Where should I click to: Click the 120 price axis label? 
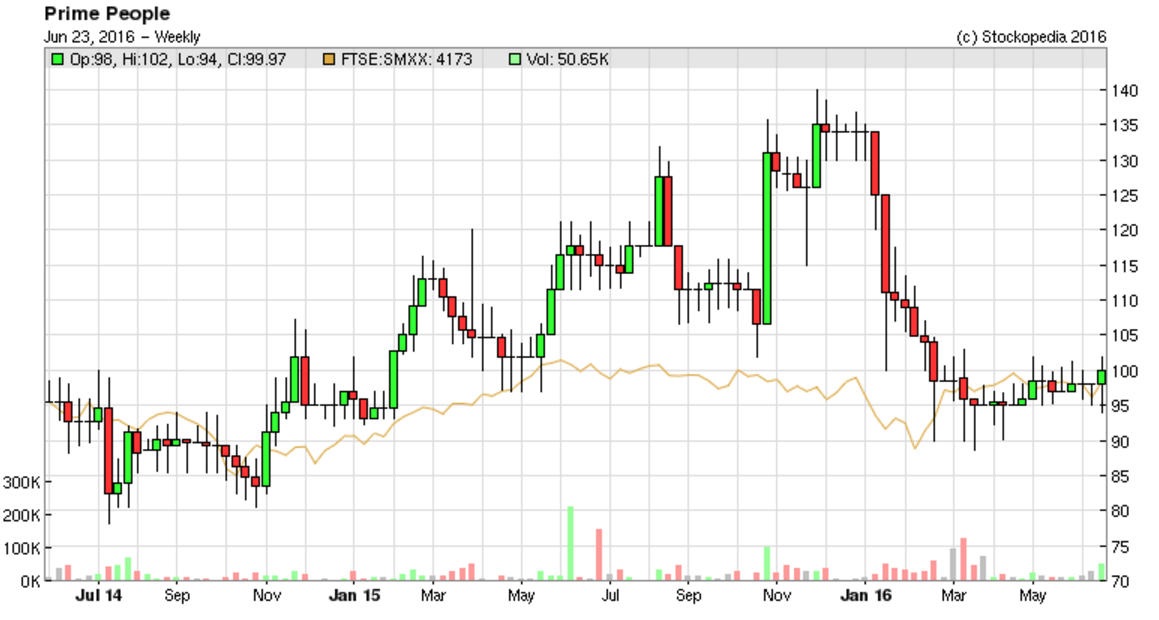pos(1123,230)
